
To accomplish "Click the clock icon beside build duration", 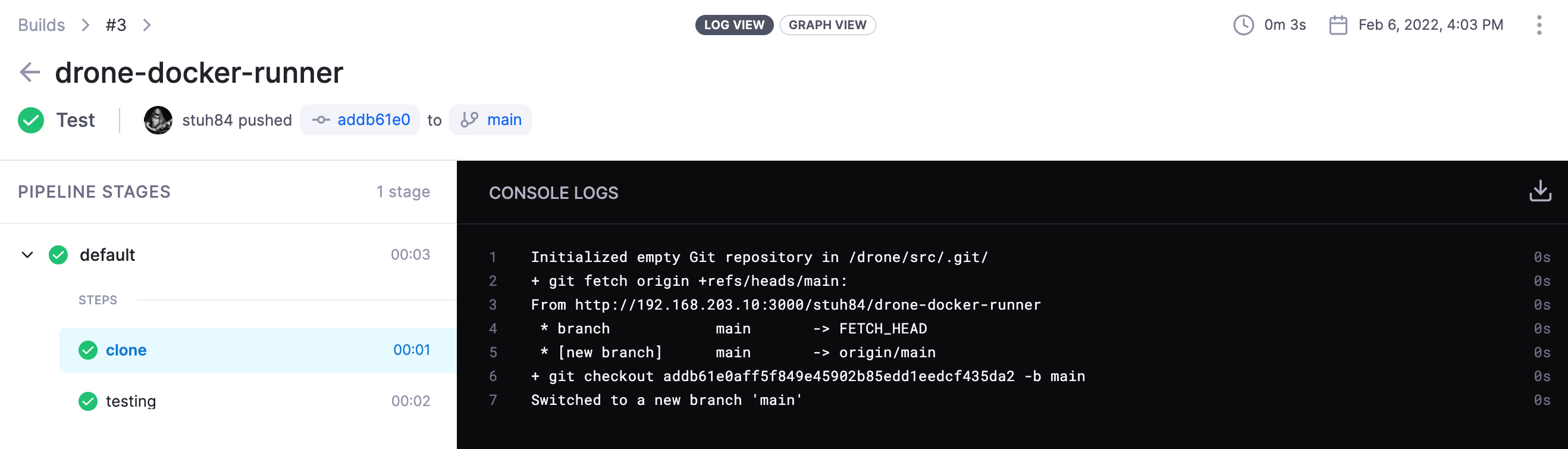I will click(1243, 25).
